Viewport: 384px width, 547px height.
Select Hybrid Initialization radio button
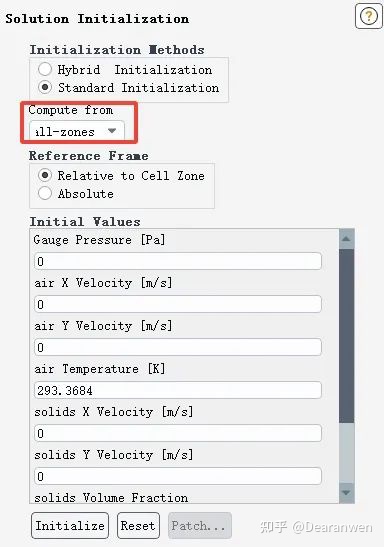click(x=45, y=69)
